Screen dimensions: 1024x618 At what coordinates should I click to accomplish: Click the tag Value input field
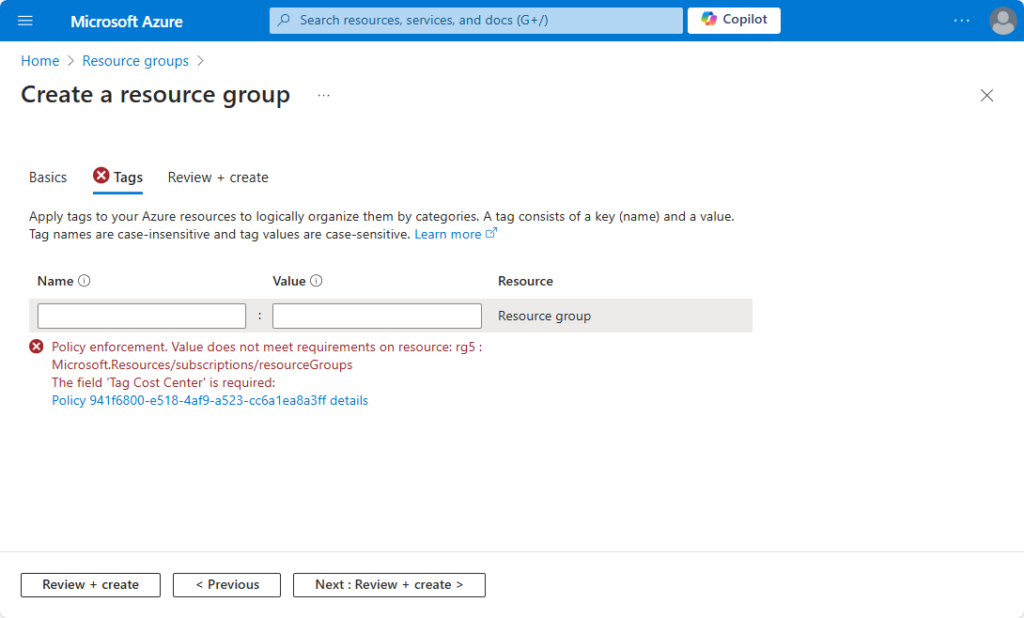(x=376, y=315)
